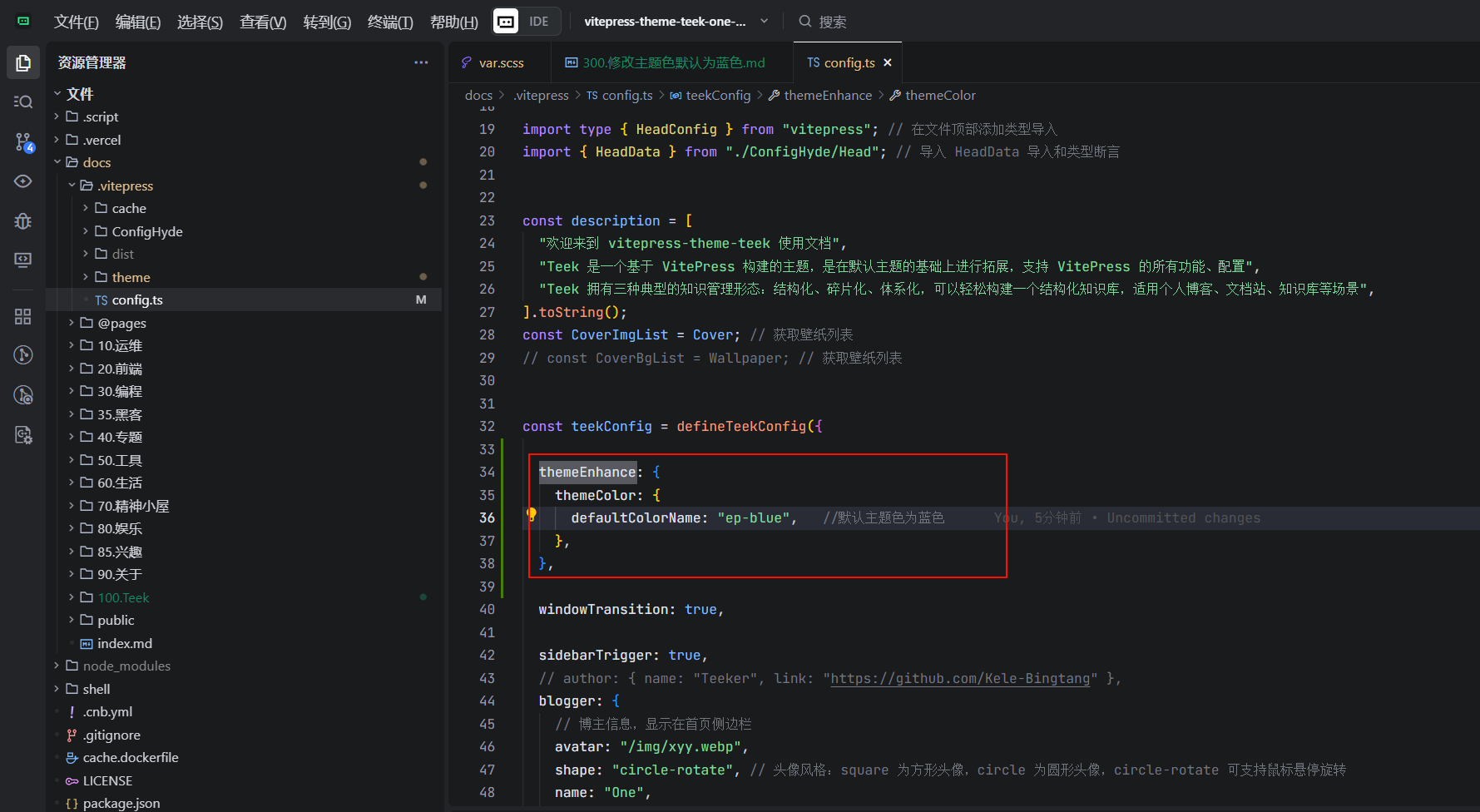Open Explorer more actions ellipsis

[x=422, y=62]
